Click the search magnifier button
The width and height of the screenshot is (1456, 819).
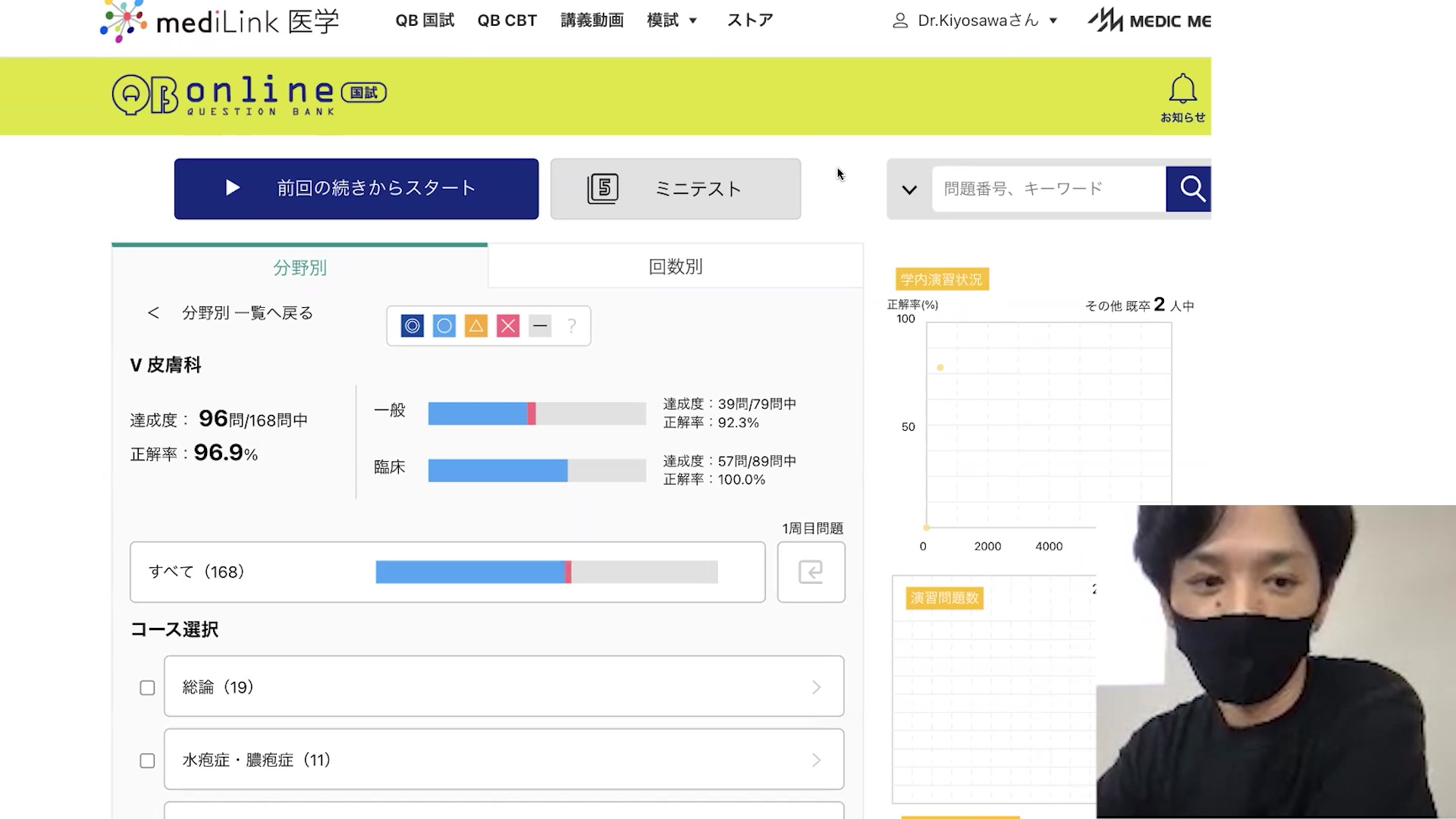tap(1191, 188)
